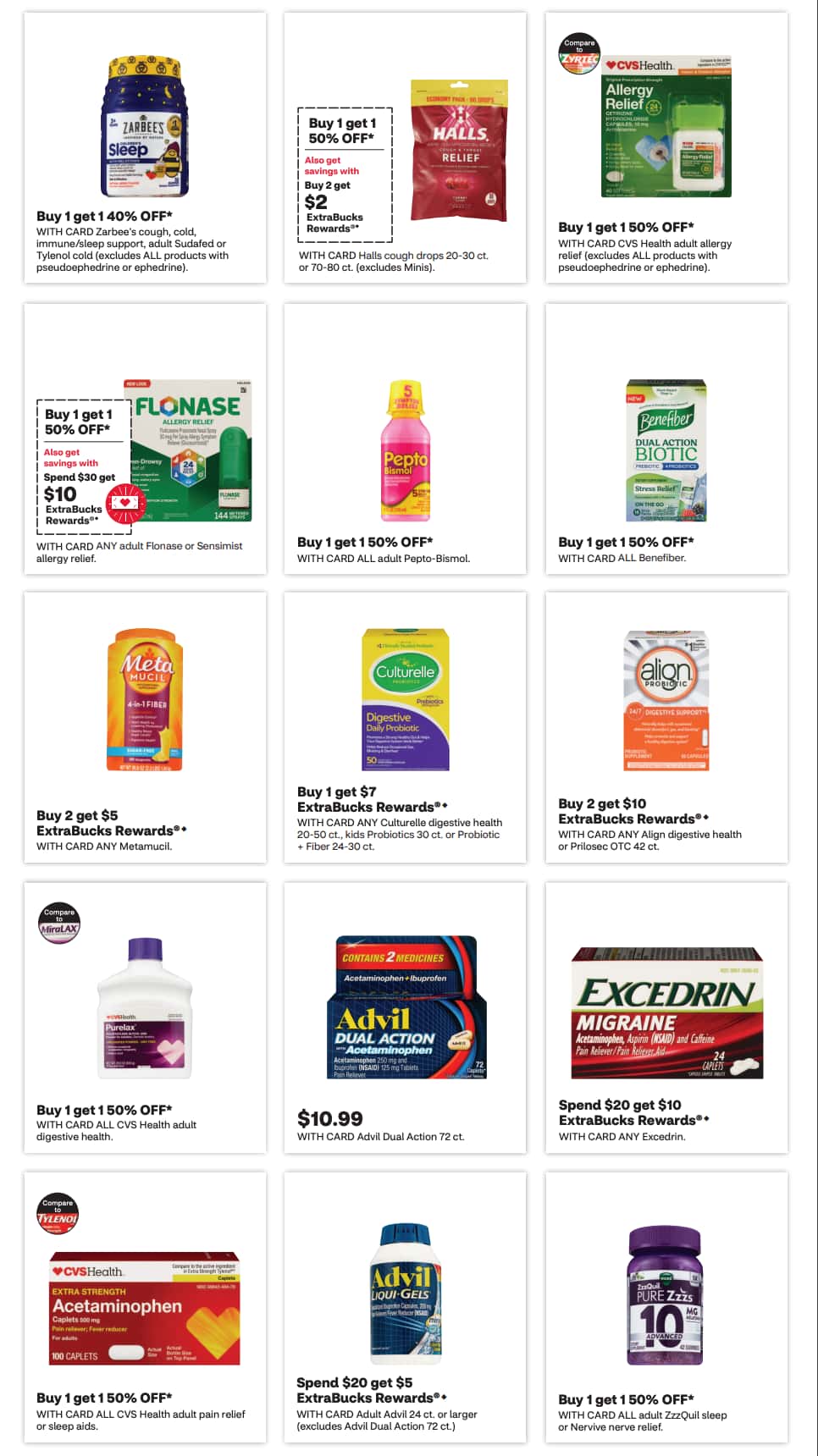Select the Align Probiotic box image
The height and width of the screenshot is (1456, 818).
[x=666, y=700]
